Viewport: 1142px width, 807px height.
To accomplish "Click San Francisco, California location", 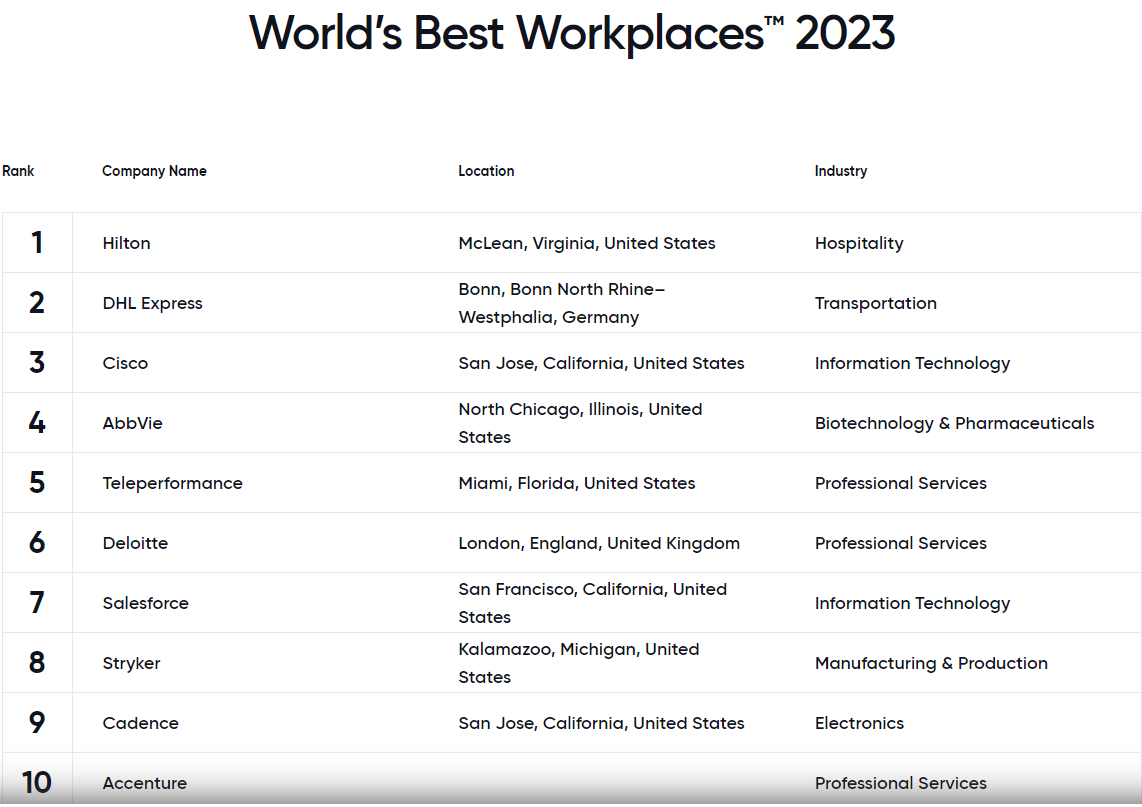I will tap(593, 603).
